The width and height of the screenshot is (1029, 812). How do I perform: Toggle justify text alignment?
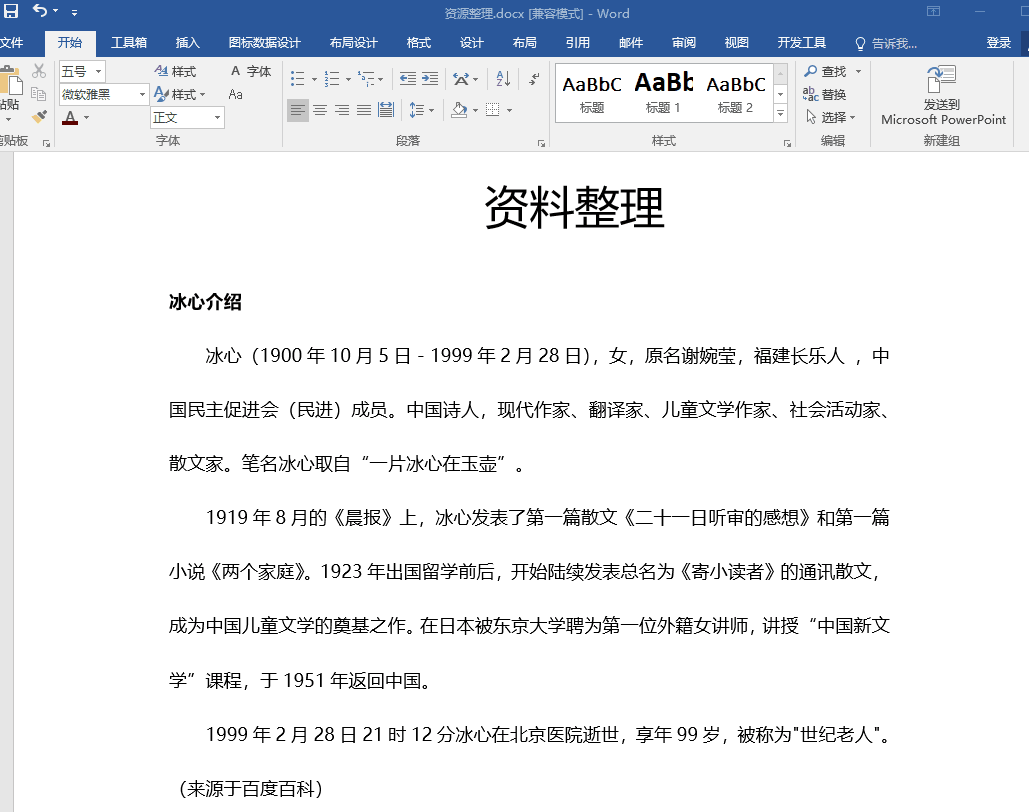(364, 110)
